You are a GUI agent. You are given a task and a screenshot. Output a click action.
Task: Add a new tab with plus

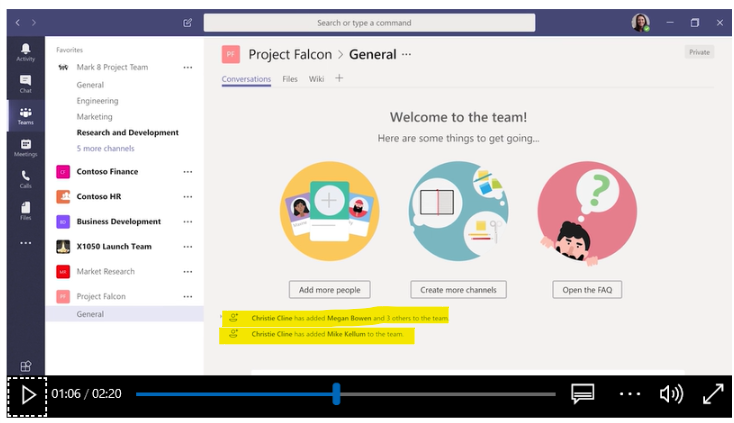pos(339,78)
